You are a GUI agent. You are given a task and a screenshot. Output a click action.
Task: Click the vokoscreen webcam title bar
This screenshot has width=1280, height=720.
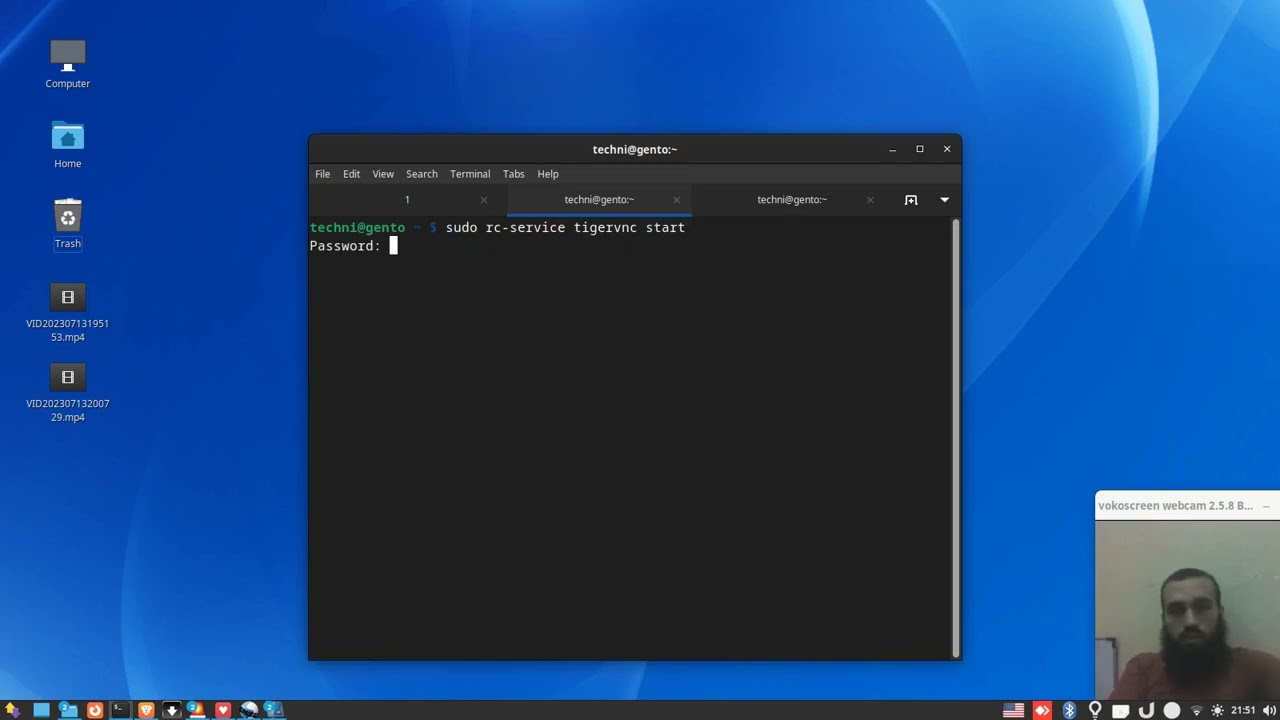click(x=1187, y=506)
